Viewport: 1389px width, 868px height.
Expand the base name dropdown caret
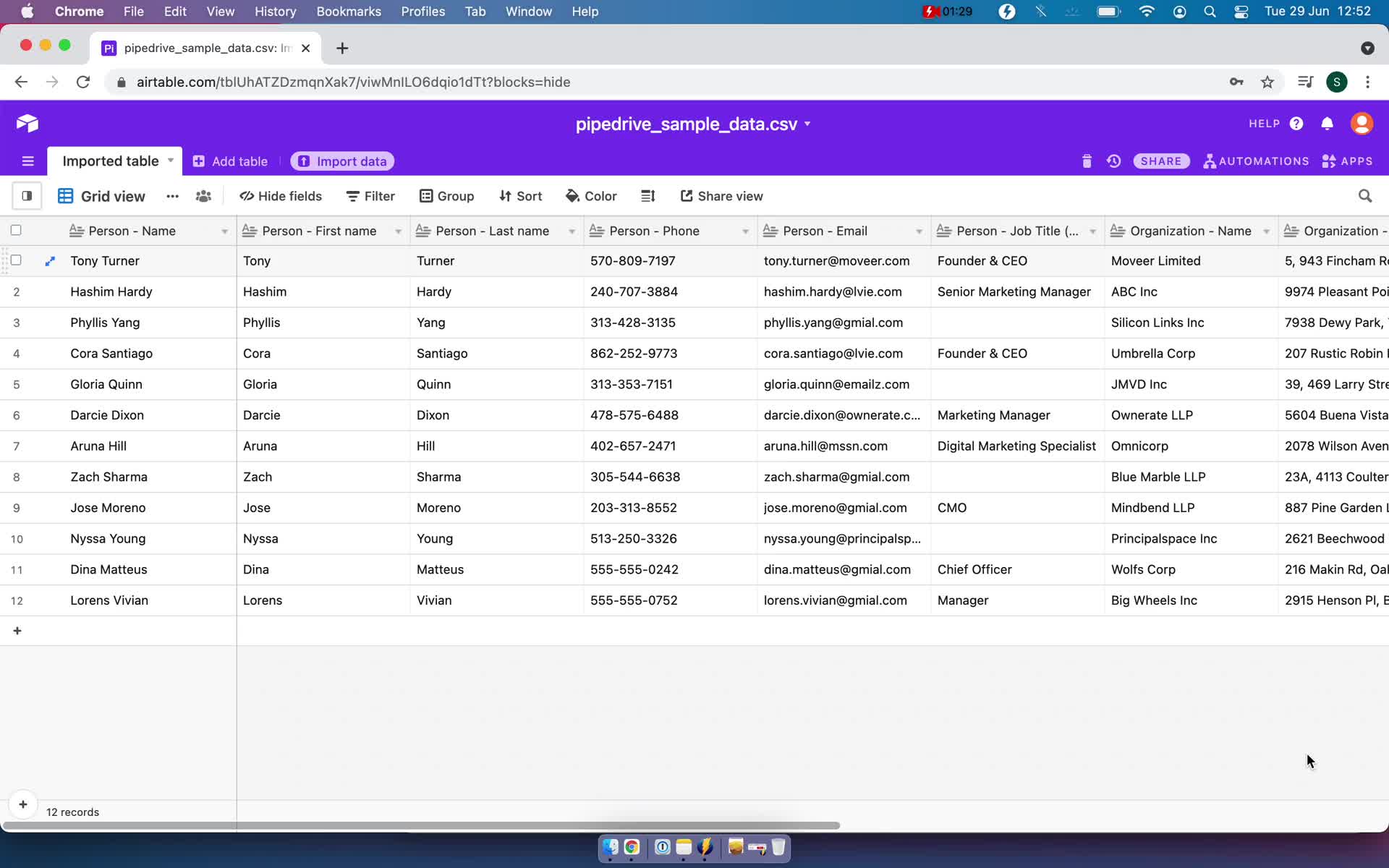tap(807, 124)
